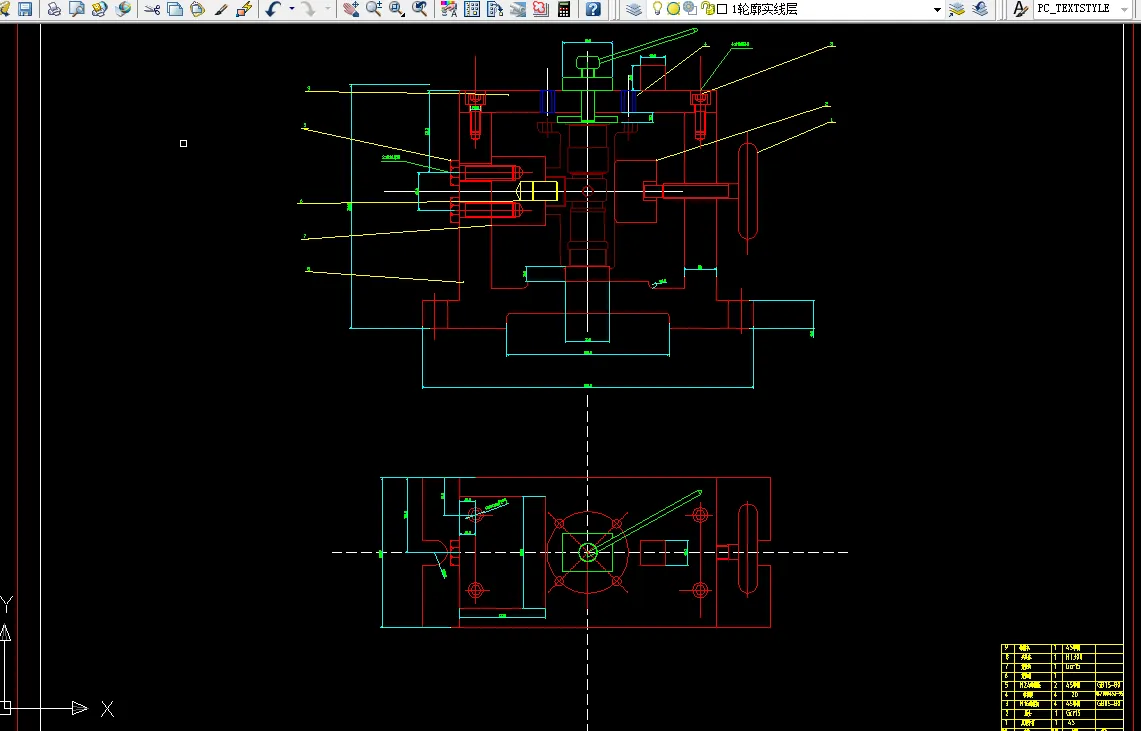Image resolution: width=1141 pixels, height=731 pixels.
Task: Activate the Pan hand tool
Action: click(x=351, y=9)
